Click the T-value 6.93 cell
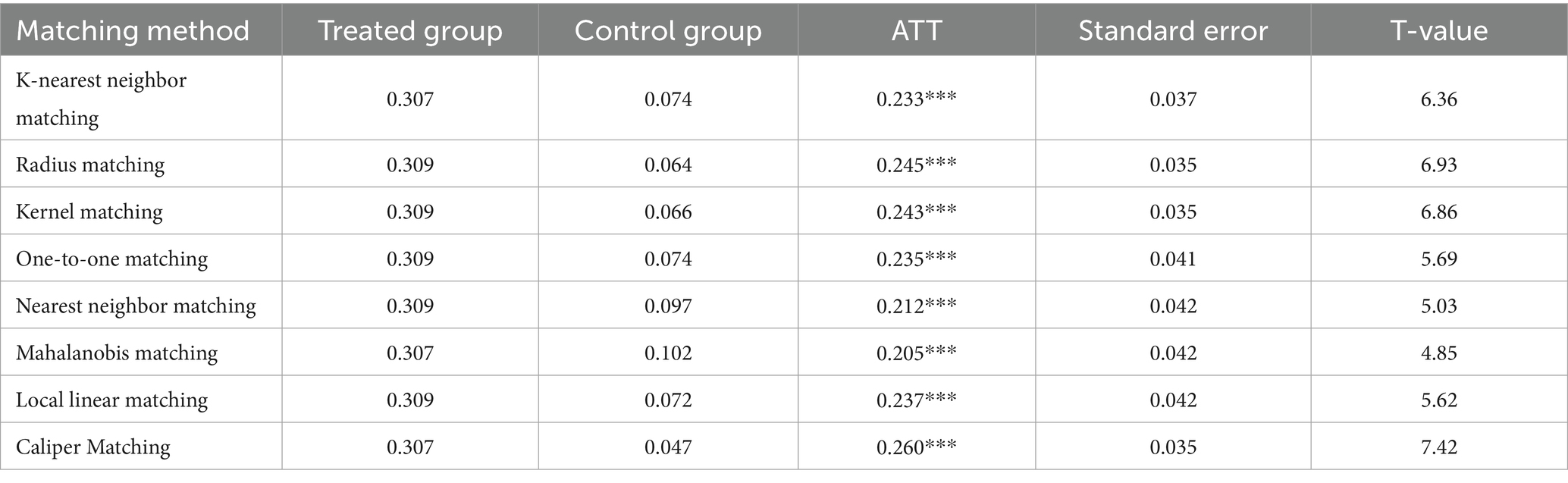 point(1438,165)
